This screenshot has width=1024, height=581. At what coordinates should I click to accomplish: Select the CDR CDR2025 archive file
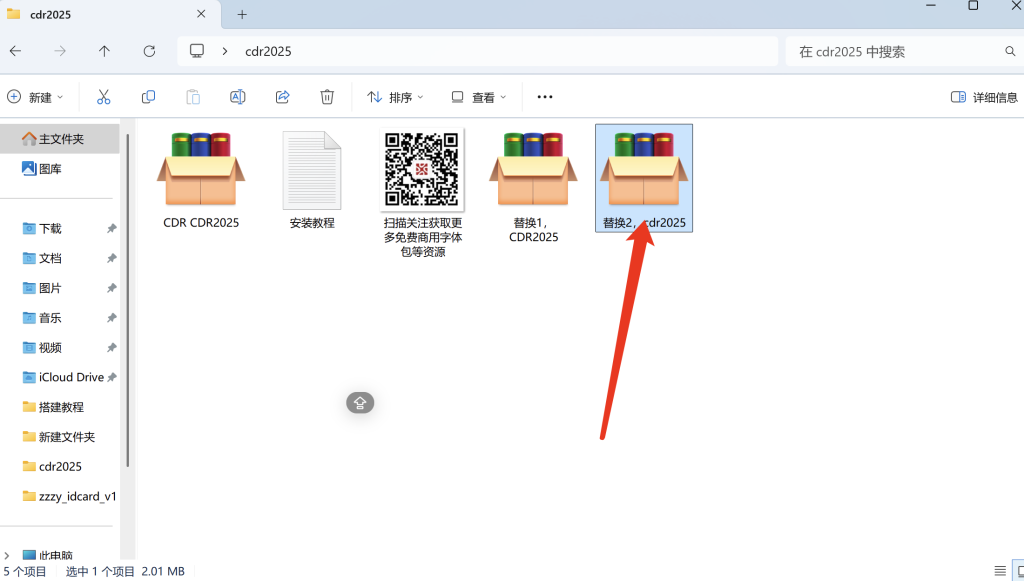[201, 179]
